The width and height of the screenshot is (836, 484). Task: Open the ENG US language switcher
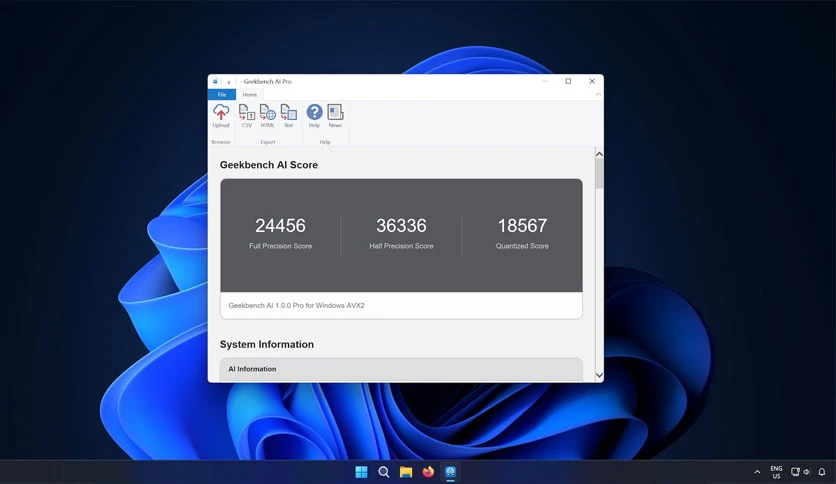click(x=776, y=472)
